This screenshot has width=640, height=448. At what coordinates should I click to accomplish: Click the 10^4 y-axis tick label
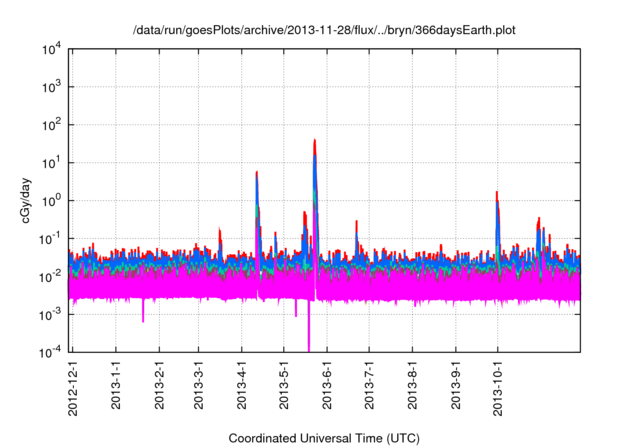51,49
